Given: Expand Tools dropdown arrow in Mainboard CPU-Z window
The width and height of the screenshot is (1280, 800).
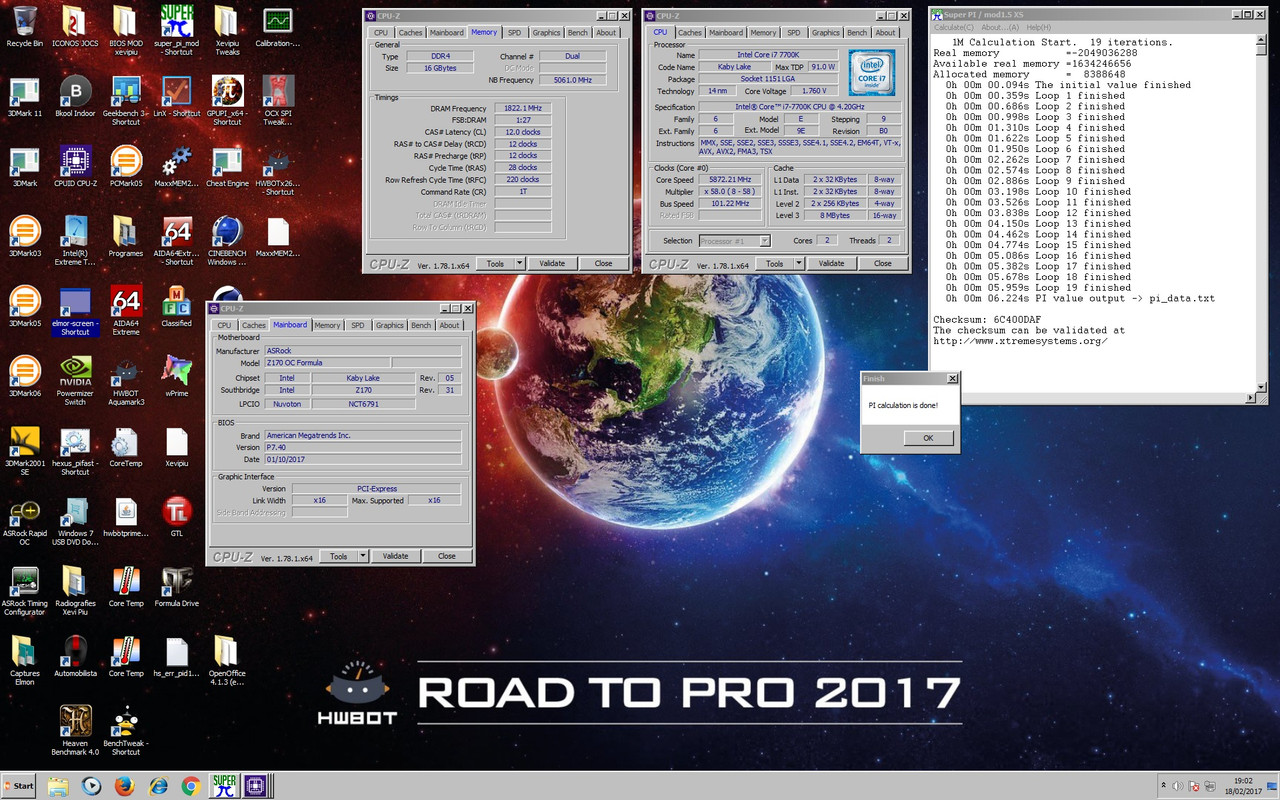Looking at the screenshot, I should point(363,556).
